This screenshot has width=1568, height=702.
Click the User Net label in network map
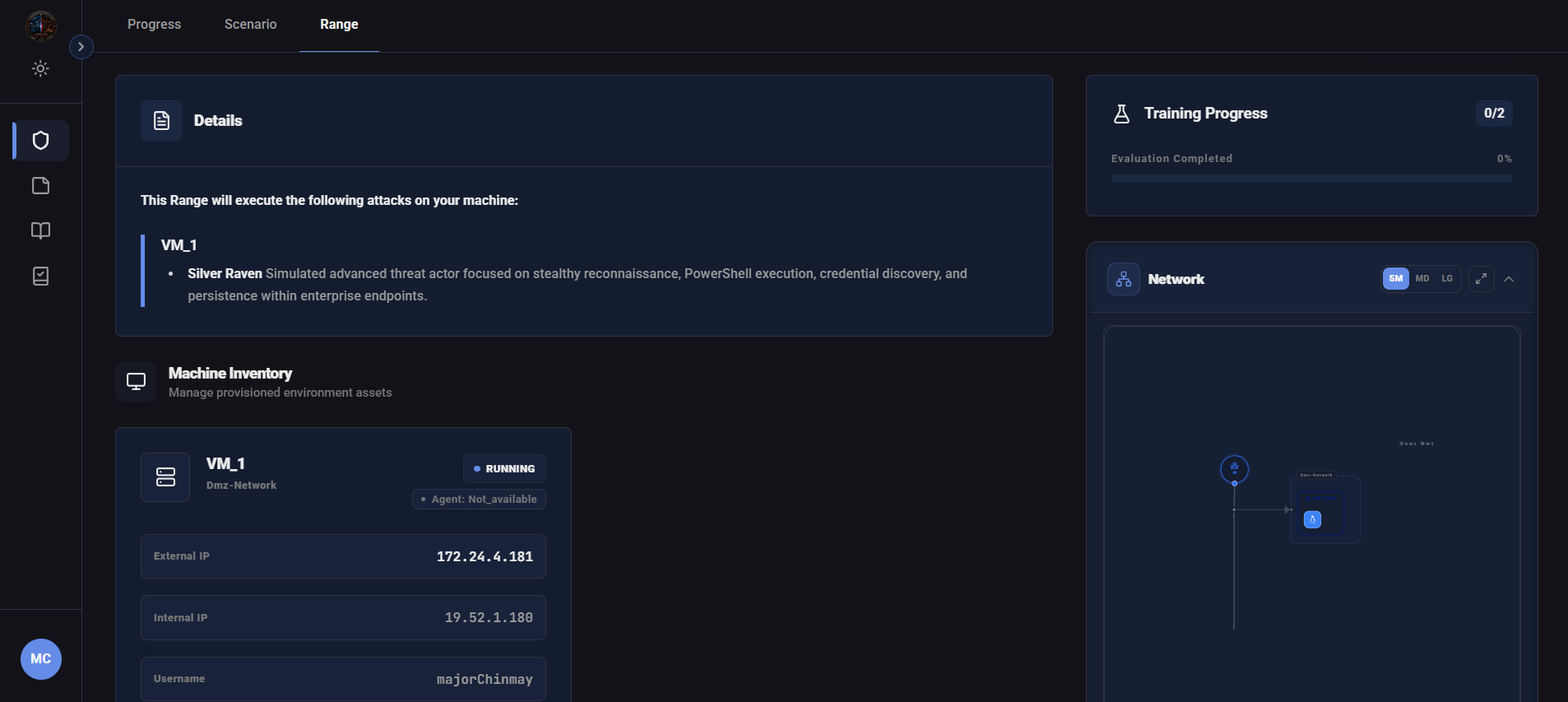click(1417, 444)
